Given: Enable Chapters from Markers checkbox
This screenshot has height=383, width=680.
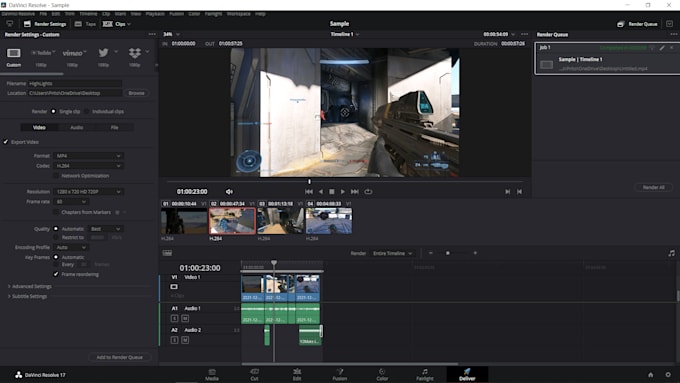Looking at the screenshot, I should (x=56, y=212).
